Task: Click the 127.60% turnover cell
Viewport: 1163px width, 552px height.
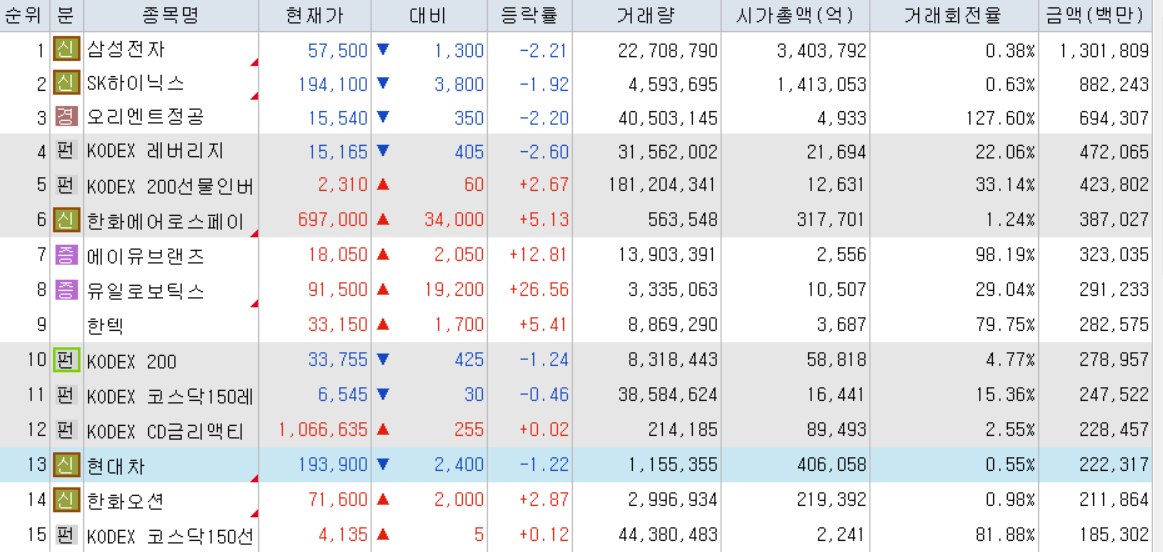Action: tap(1001, 117)
